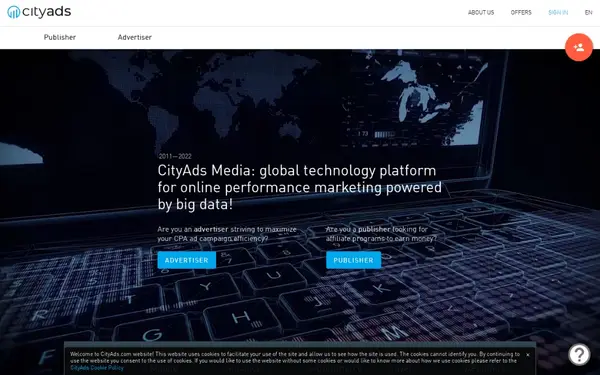Image resolution: width=600 pixels, height=375 pixels.
Task: Switch to the Publisher tab
Action: 60,37
